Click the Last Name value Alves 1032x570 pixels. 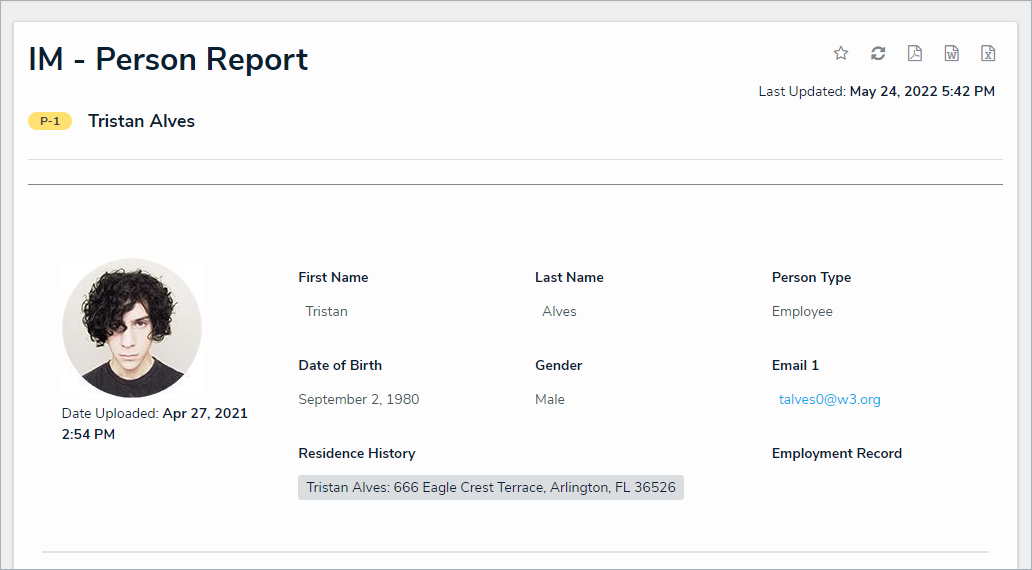559,311
